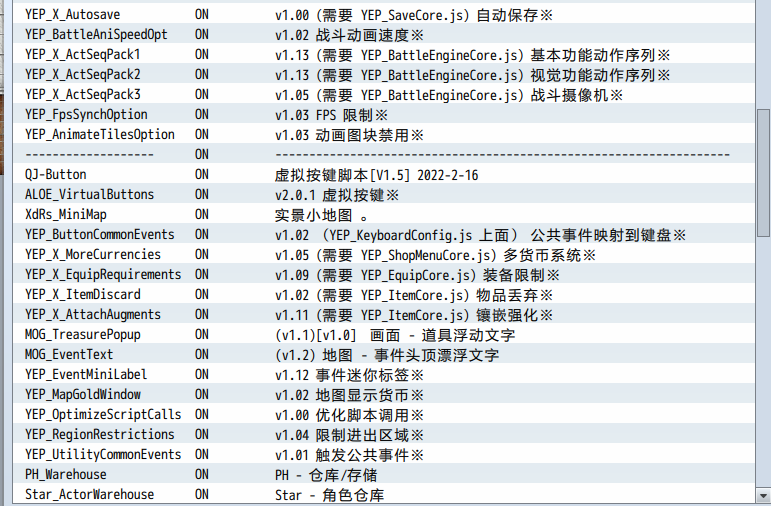Select the YEP_X_Autosave plugin row
Screen dimensions: 771x506
tap(385, 15)
